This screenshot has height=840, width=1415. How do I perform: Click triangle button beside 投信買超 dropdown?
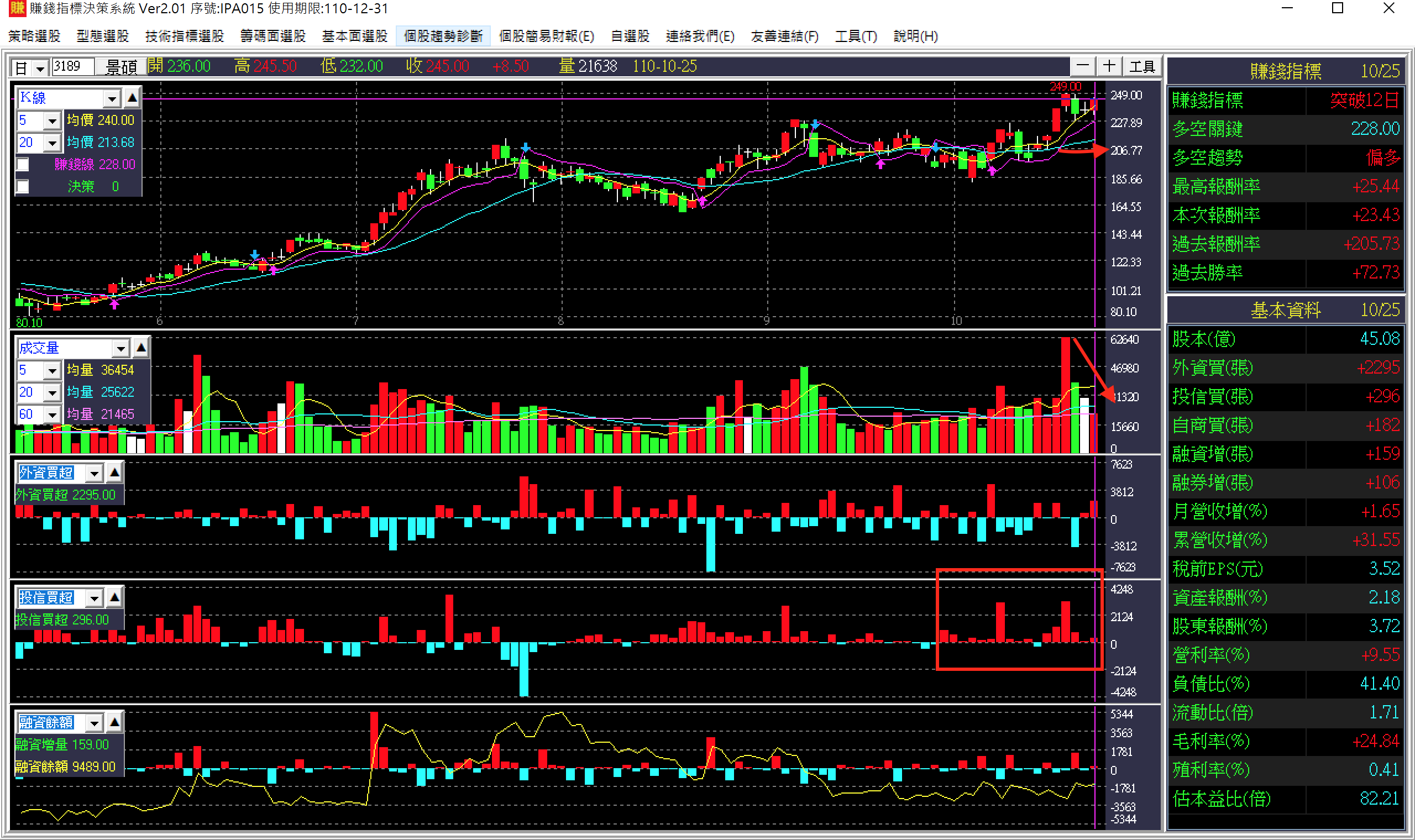point(114,597)
